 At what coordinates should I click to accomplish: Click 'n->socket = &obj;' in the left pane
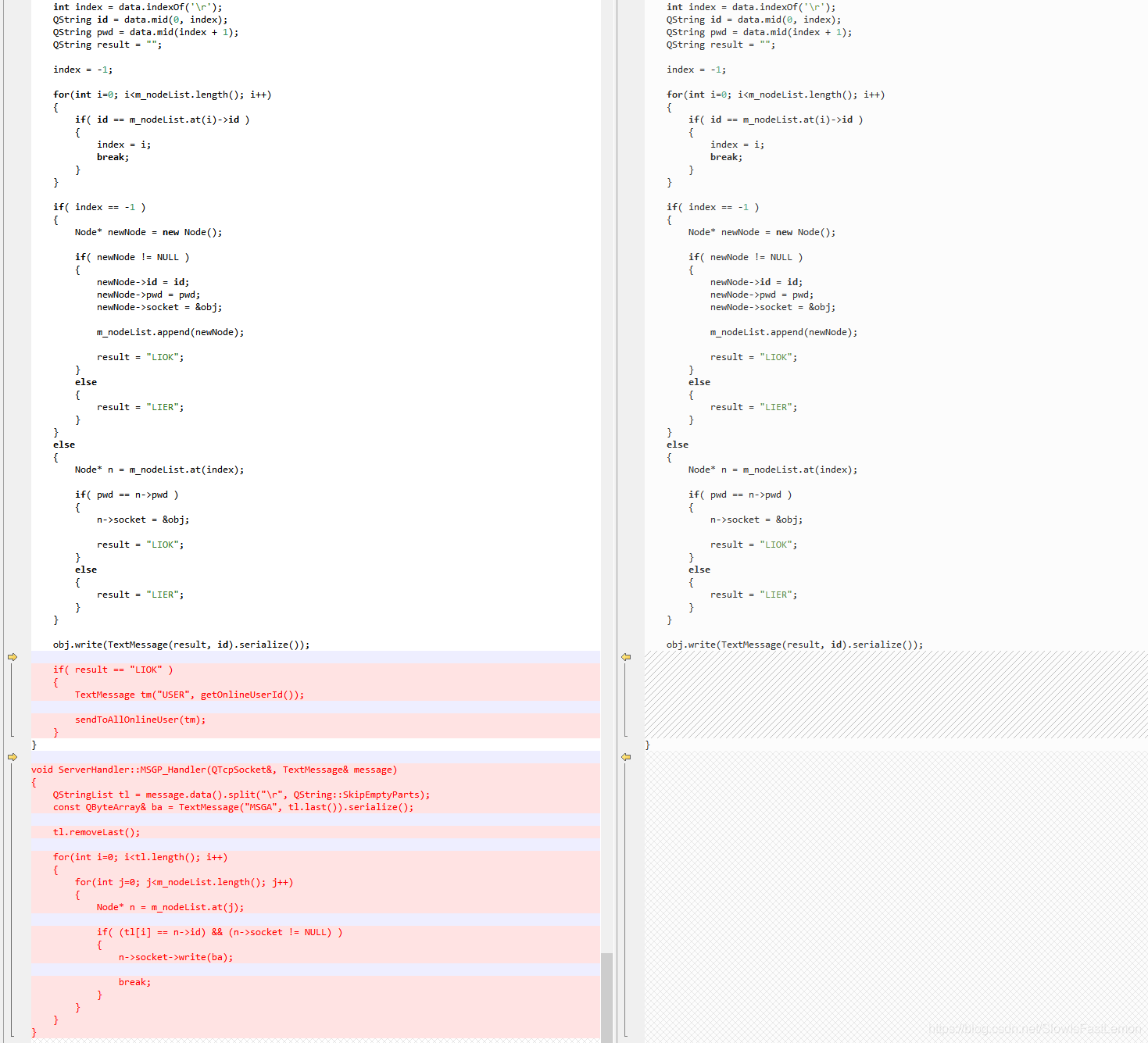click(143, 520)
